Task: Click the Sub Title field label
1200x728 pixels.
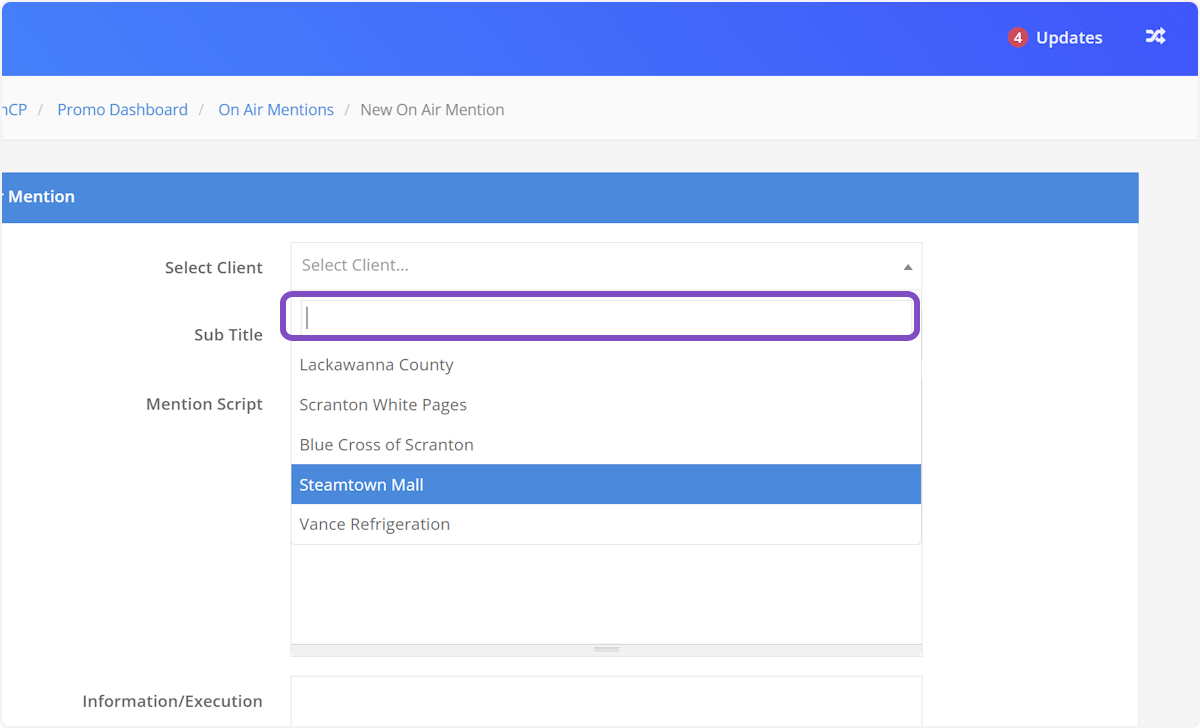Action: click(x=228, y=335)
